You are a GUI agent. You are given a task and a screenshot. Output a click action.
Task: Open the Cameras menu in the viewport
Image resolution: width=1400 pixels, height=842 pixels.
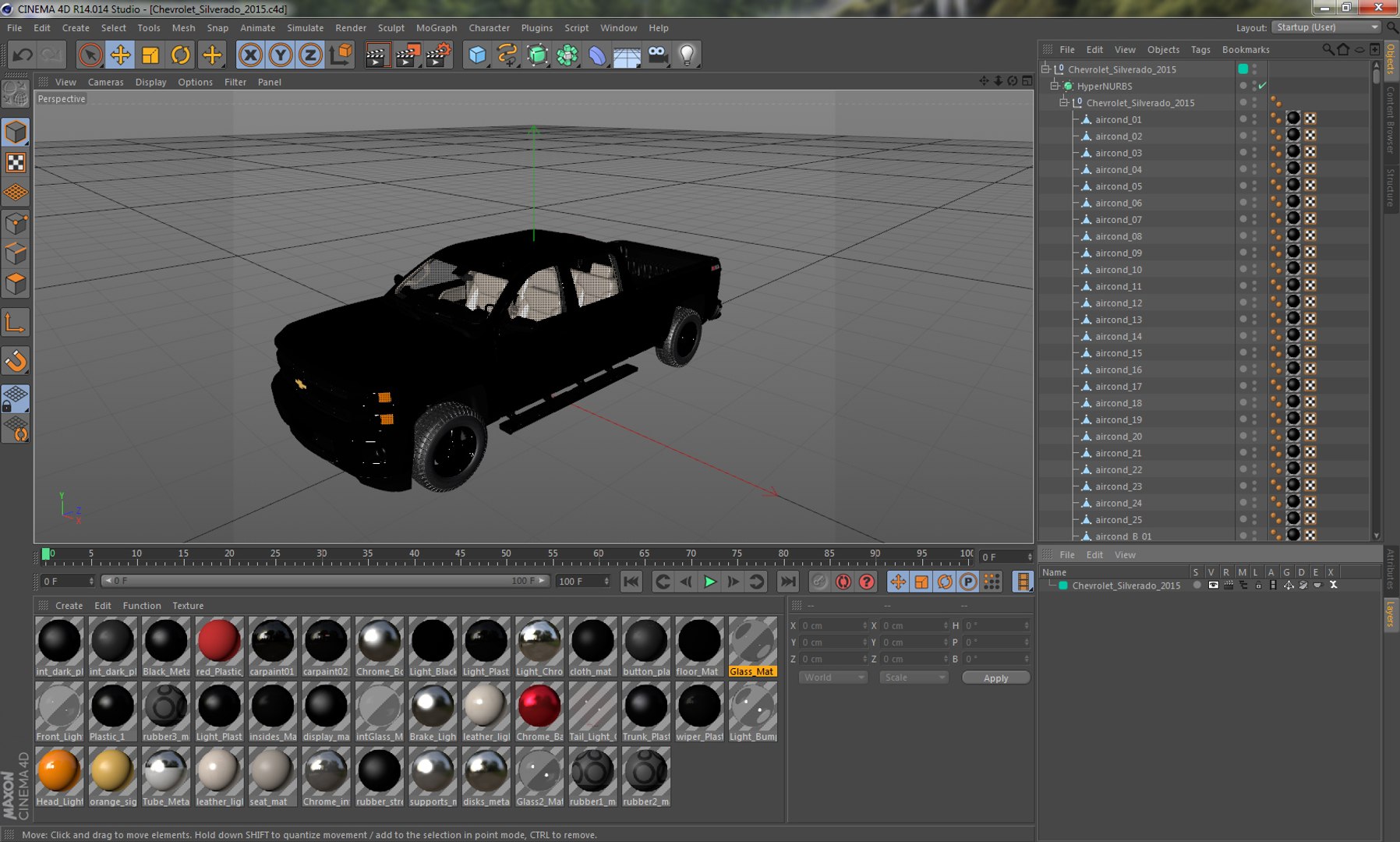[105, 82]
